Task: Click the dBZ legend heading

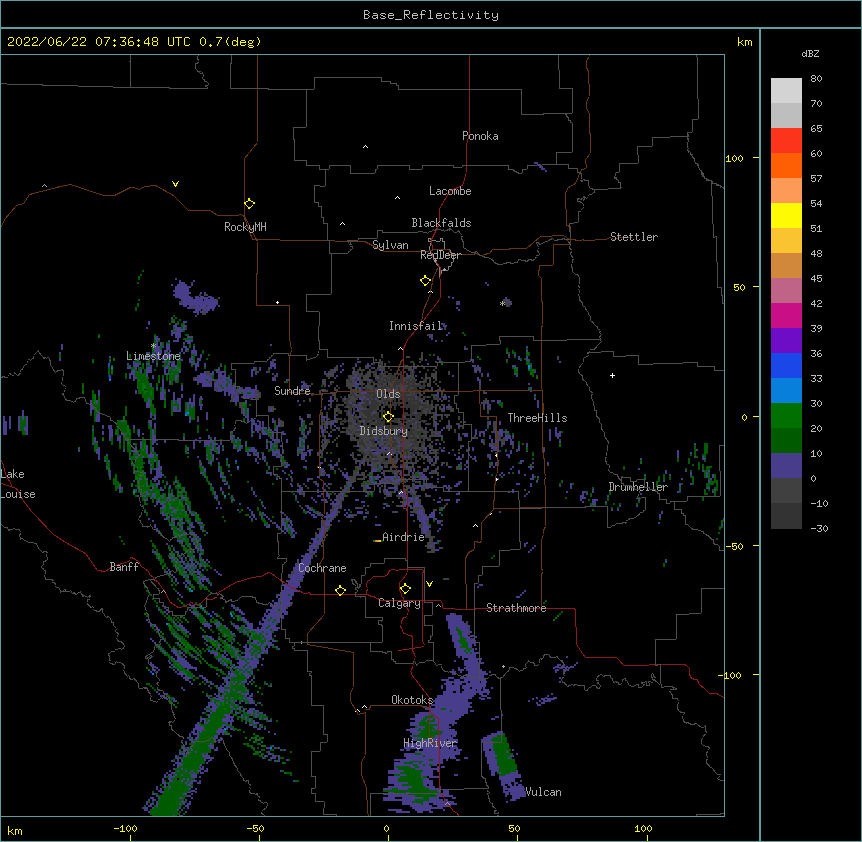Action: point(810,53)
